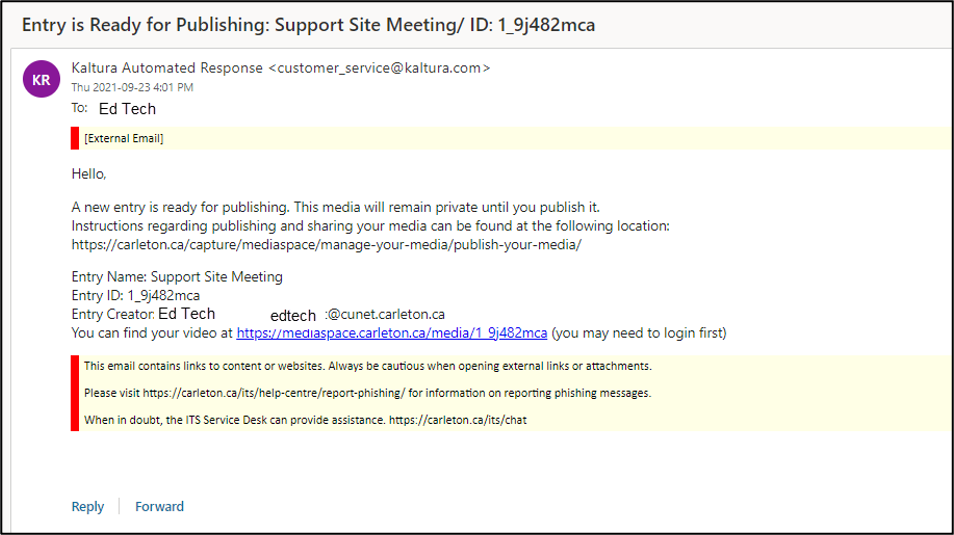Click the red bar beside External Email tag

[x=75, y=138]
